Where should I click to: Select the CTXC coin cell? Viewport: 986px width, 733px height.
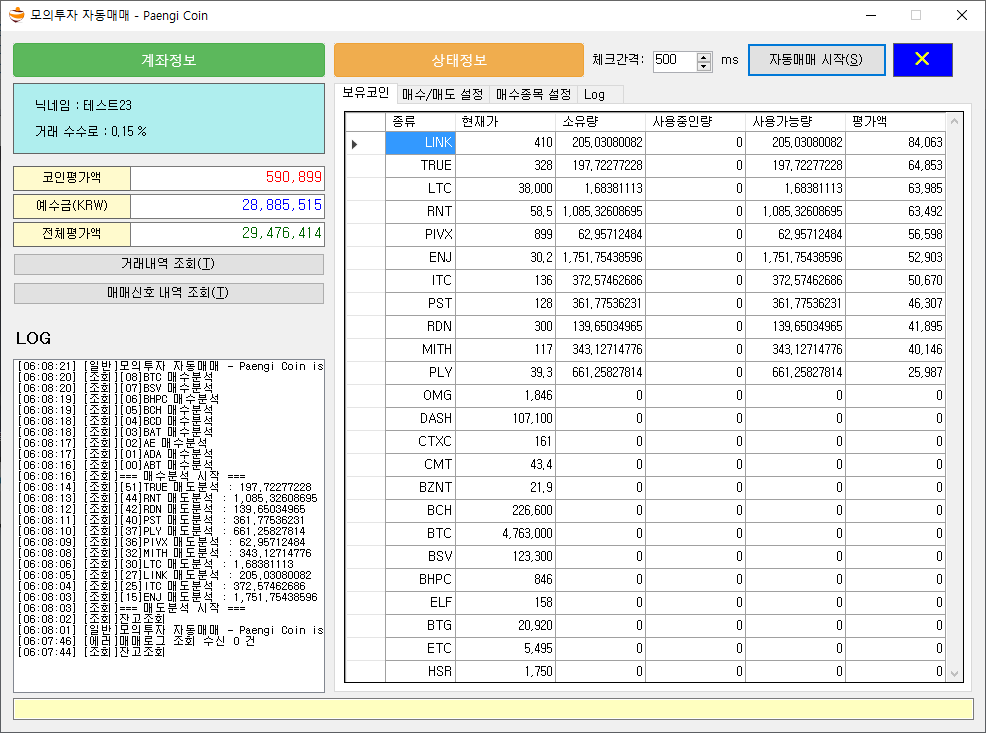pyautogui.click(x=420, y=441)
